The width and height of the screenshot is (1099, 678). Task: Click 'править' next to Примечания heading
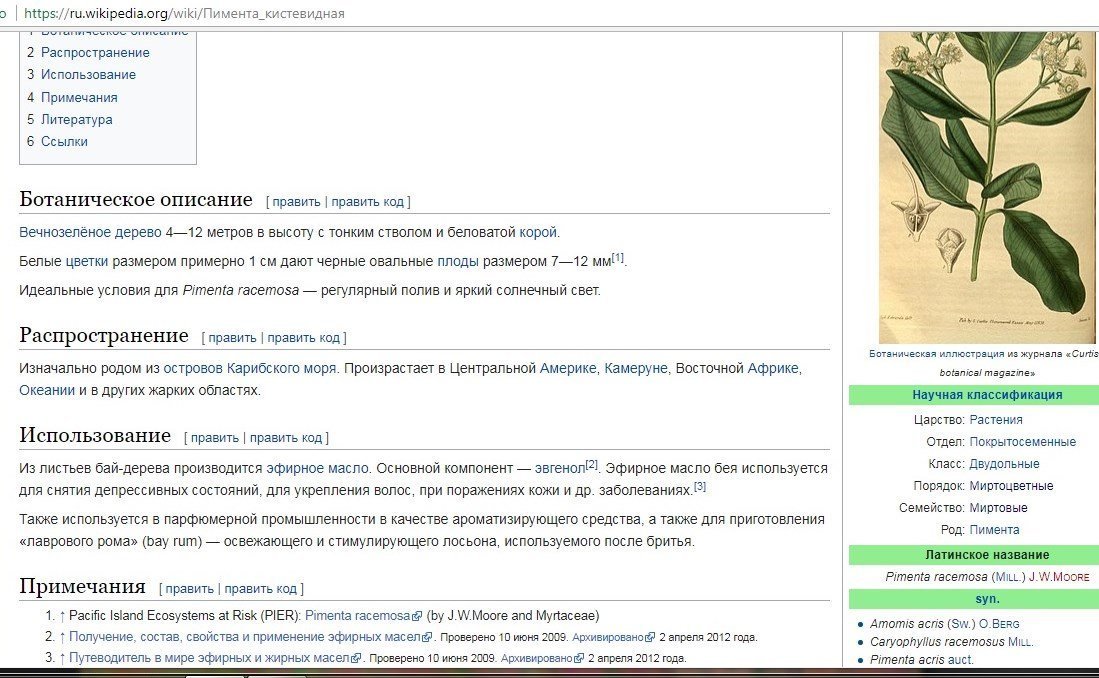(x=190, y=589)
